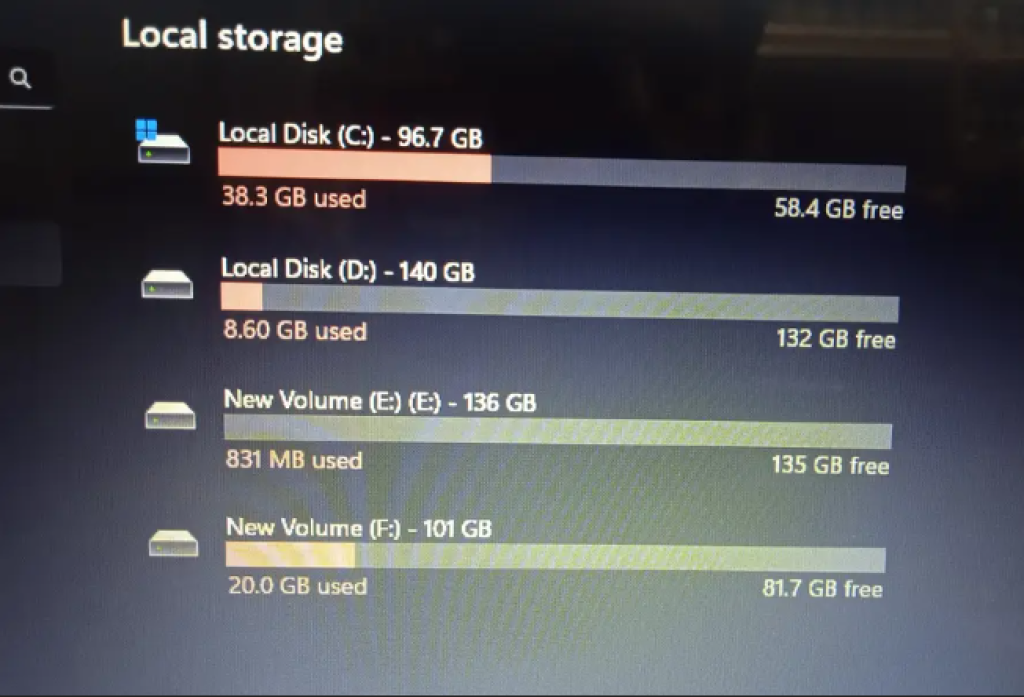Open New Volume (F:) - 101 GB label
The image size is (1024, 697).
[x=358, y=527]
